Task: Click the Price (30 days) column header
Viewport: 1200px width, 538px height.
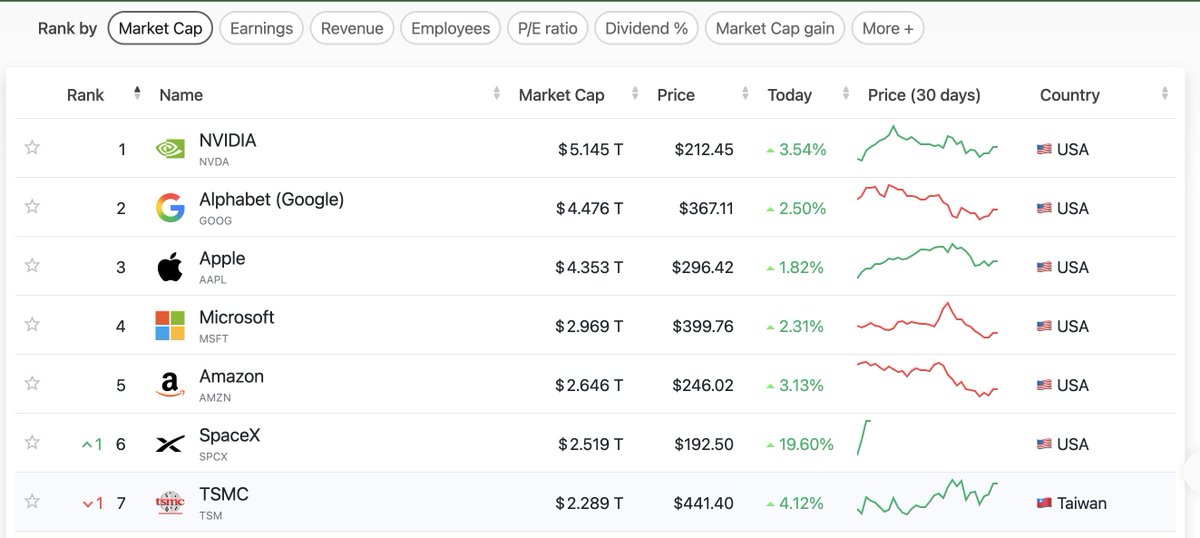Action: [924, 95]
